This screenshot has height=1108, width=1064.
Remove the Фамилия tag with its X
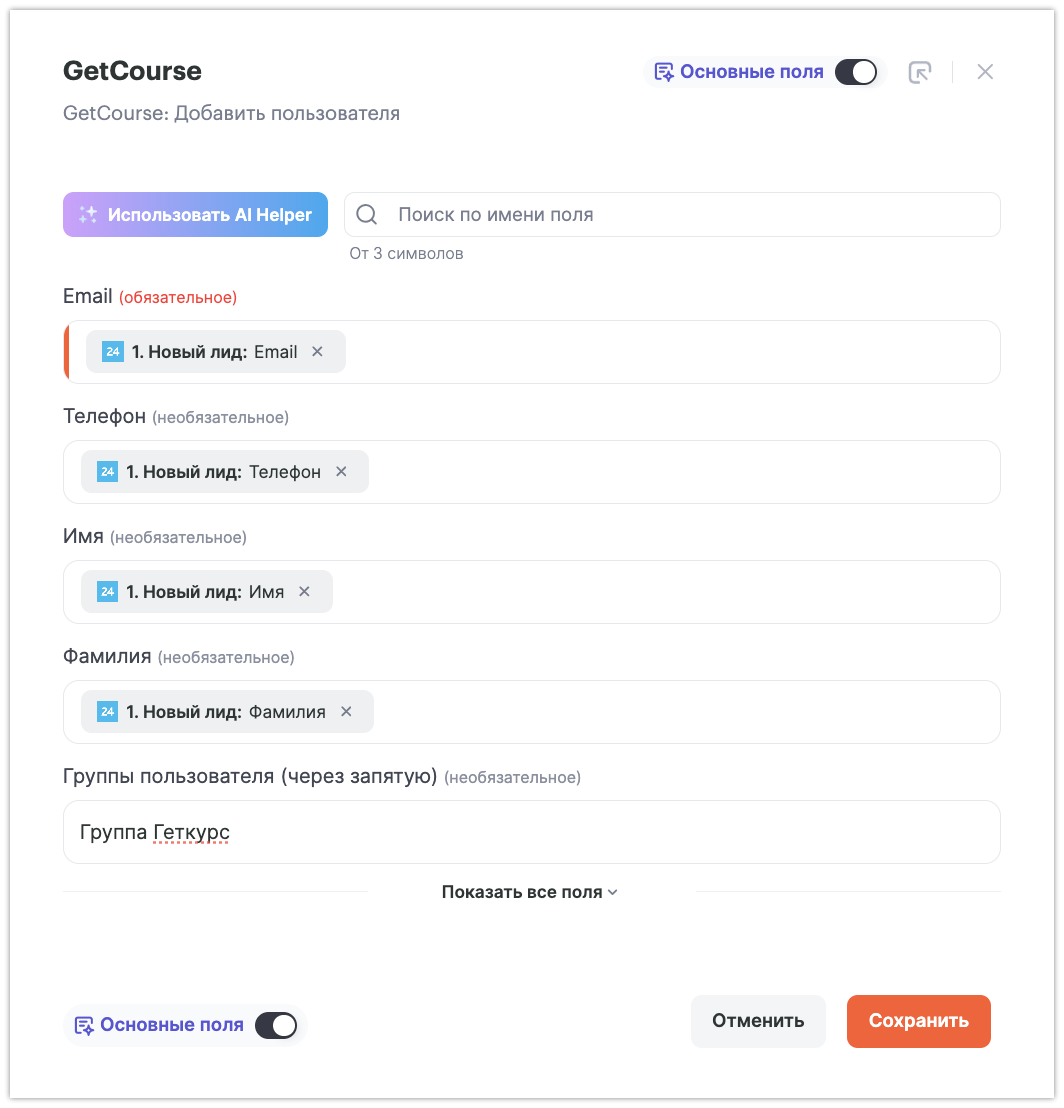click(346, 712)
